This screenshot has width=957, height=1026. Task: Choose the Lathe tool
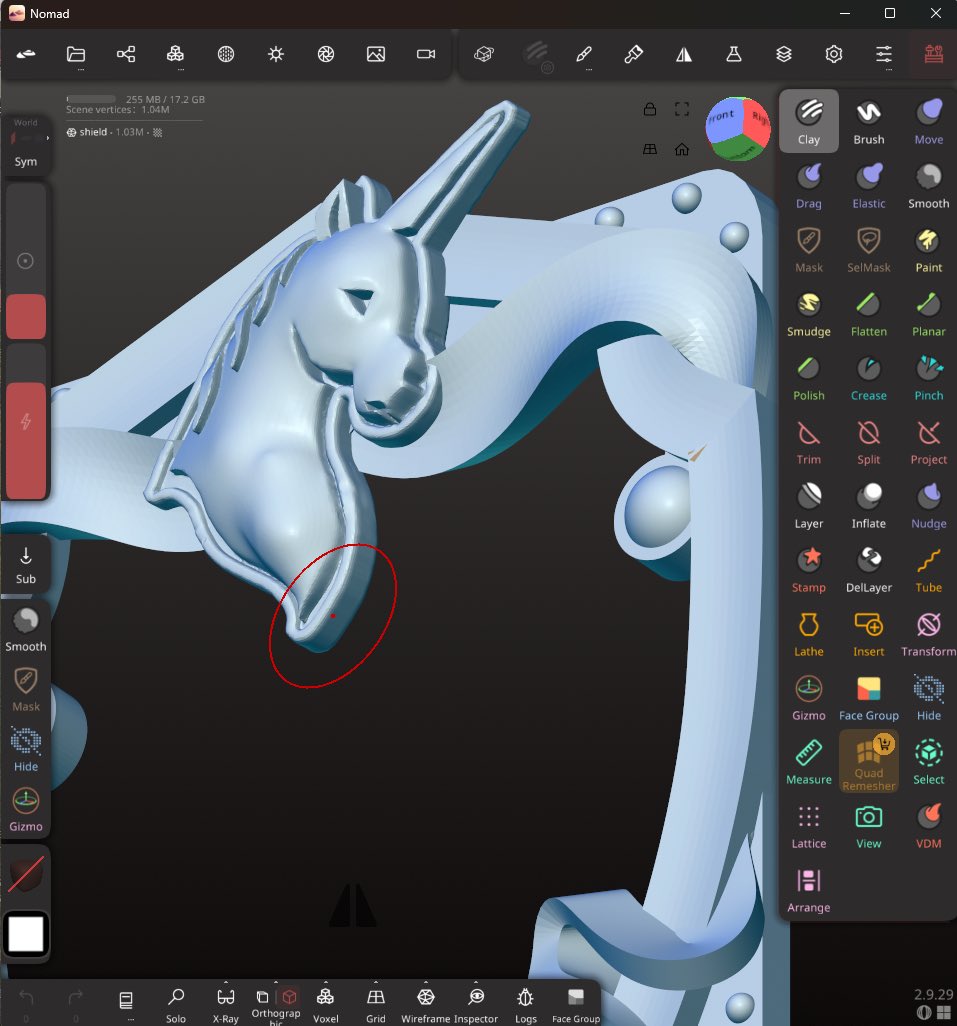(809, 634)
